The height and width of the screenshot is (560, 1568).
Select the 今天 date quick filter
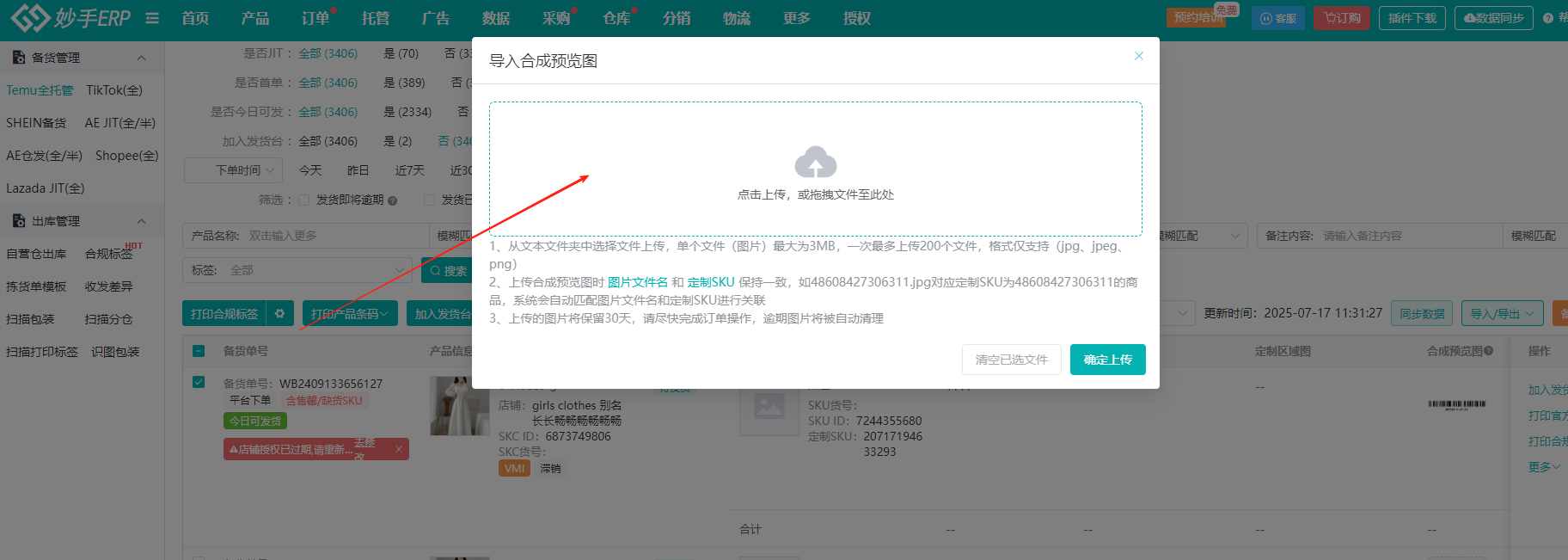coord(310,170)
